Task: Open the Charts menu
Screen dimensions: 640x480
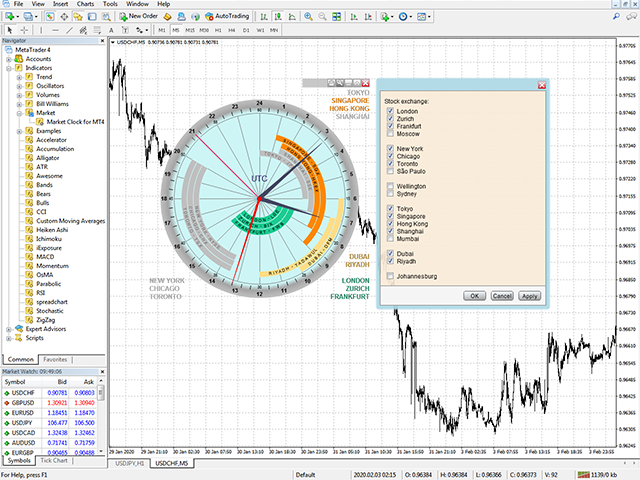Action: (85, 4)
